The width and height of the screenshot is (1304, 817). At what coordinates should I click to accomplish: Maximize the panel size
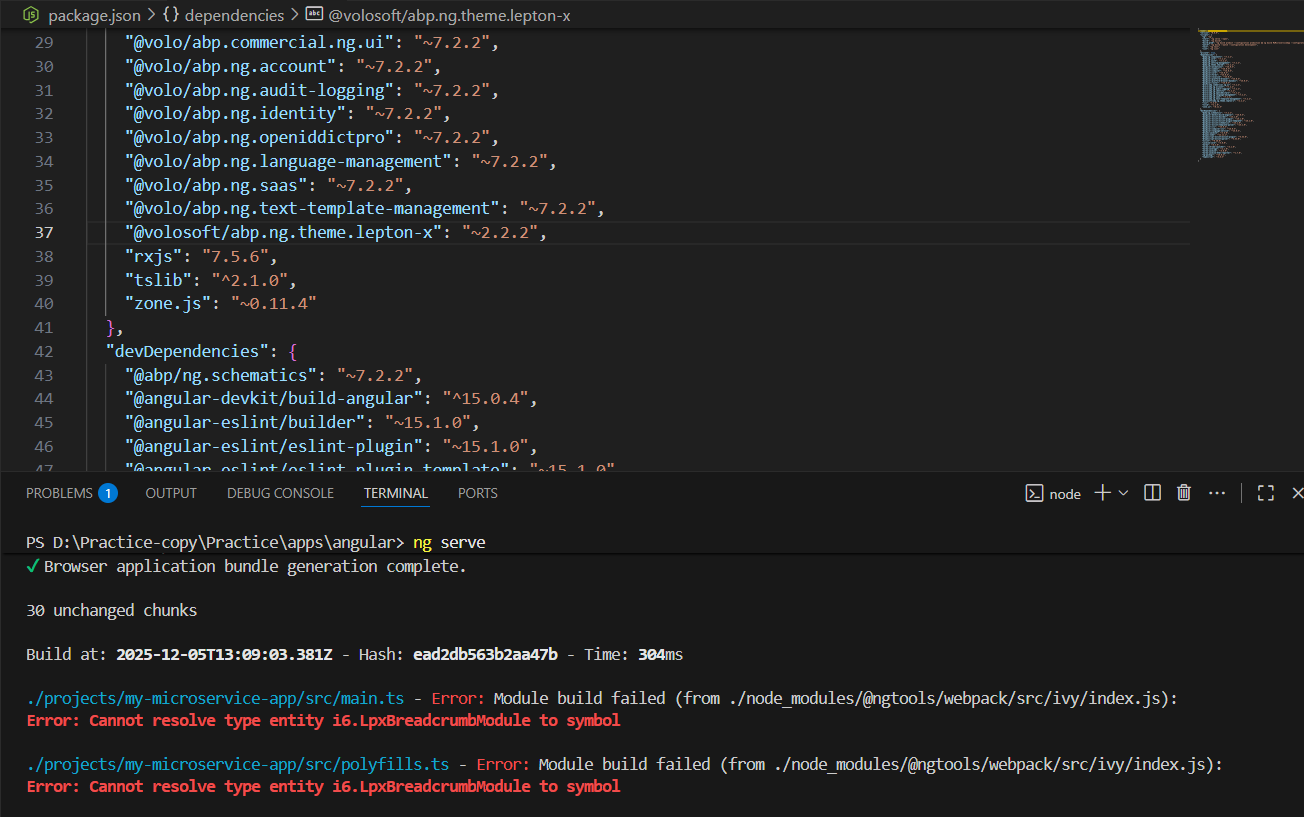[1265, 493]
